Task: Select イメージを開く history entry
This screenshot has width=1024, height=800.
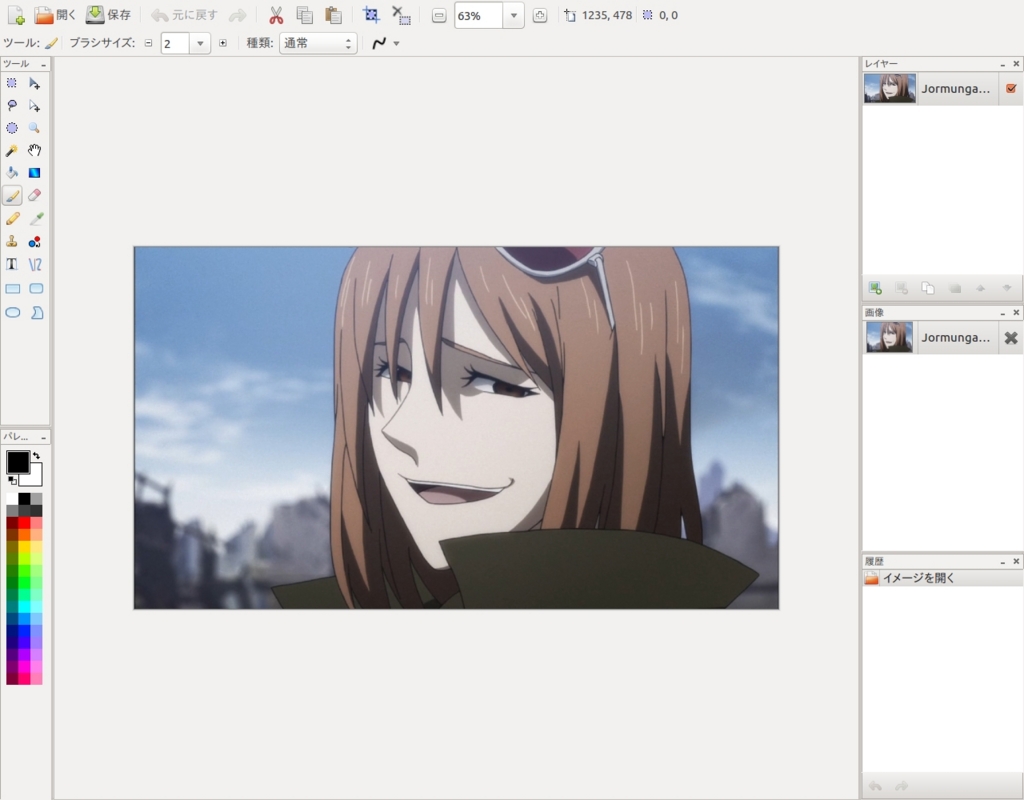Action: tap(942, 578)
